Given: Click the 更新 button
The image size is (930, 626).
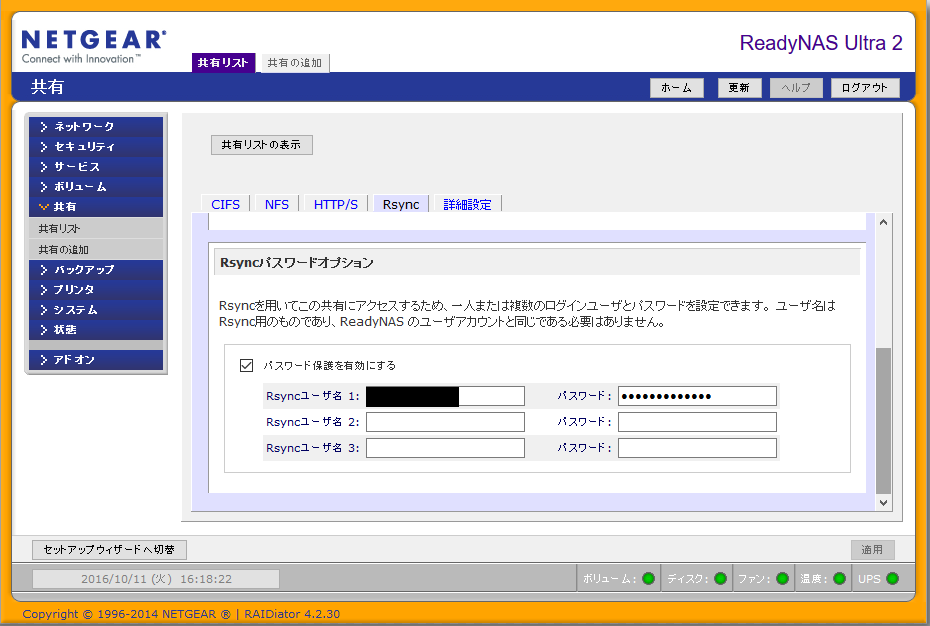Looking at the screenshot, I should (x=740, y=88).
